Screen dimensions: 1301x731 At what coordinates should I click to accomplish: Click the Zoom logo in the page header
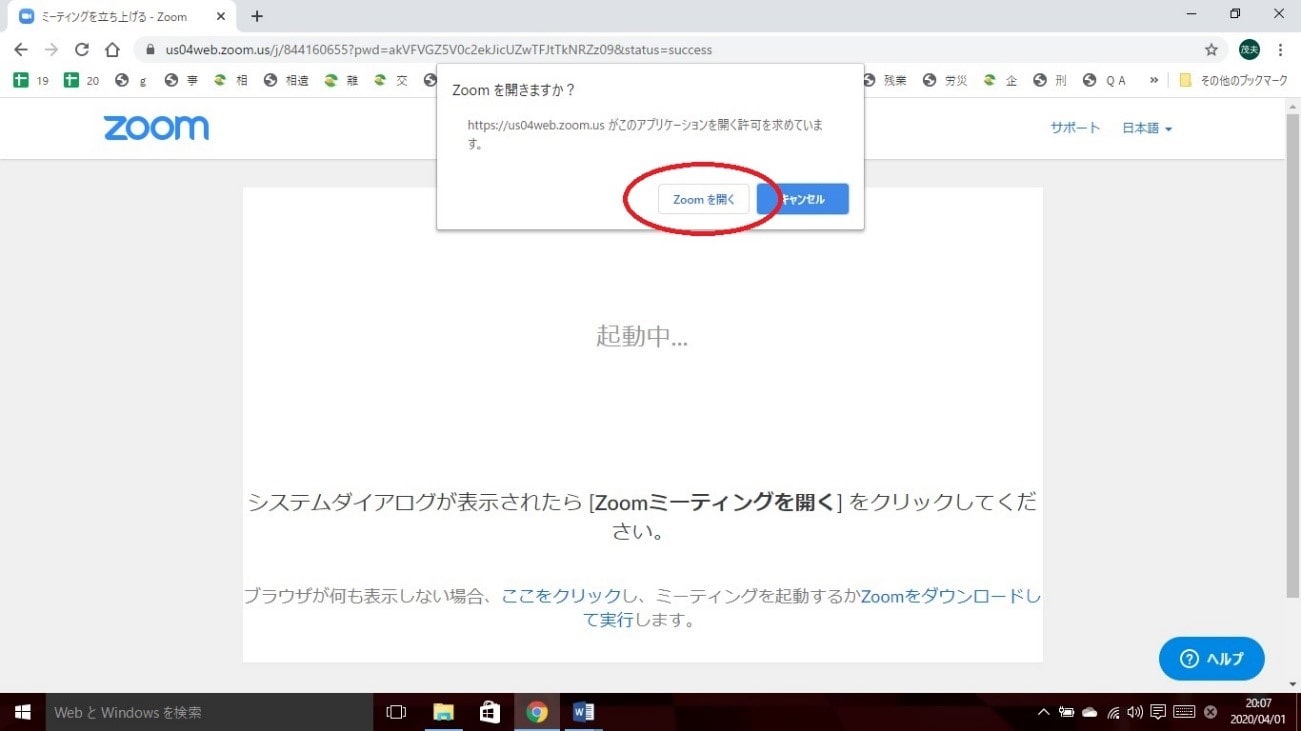[156, 128]
